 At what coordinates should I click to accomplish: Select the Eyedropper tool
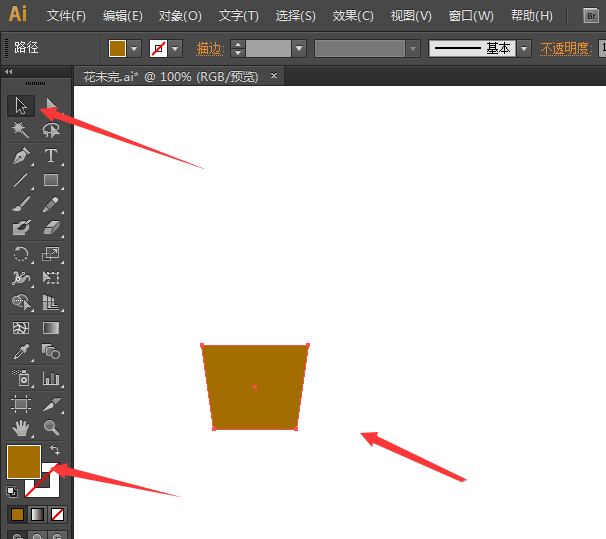click(x=21, y=352)
